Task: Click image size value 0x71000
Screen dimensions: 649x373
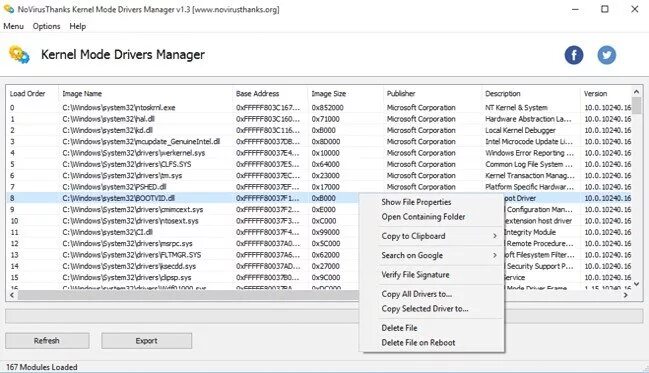Action: 325,119
